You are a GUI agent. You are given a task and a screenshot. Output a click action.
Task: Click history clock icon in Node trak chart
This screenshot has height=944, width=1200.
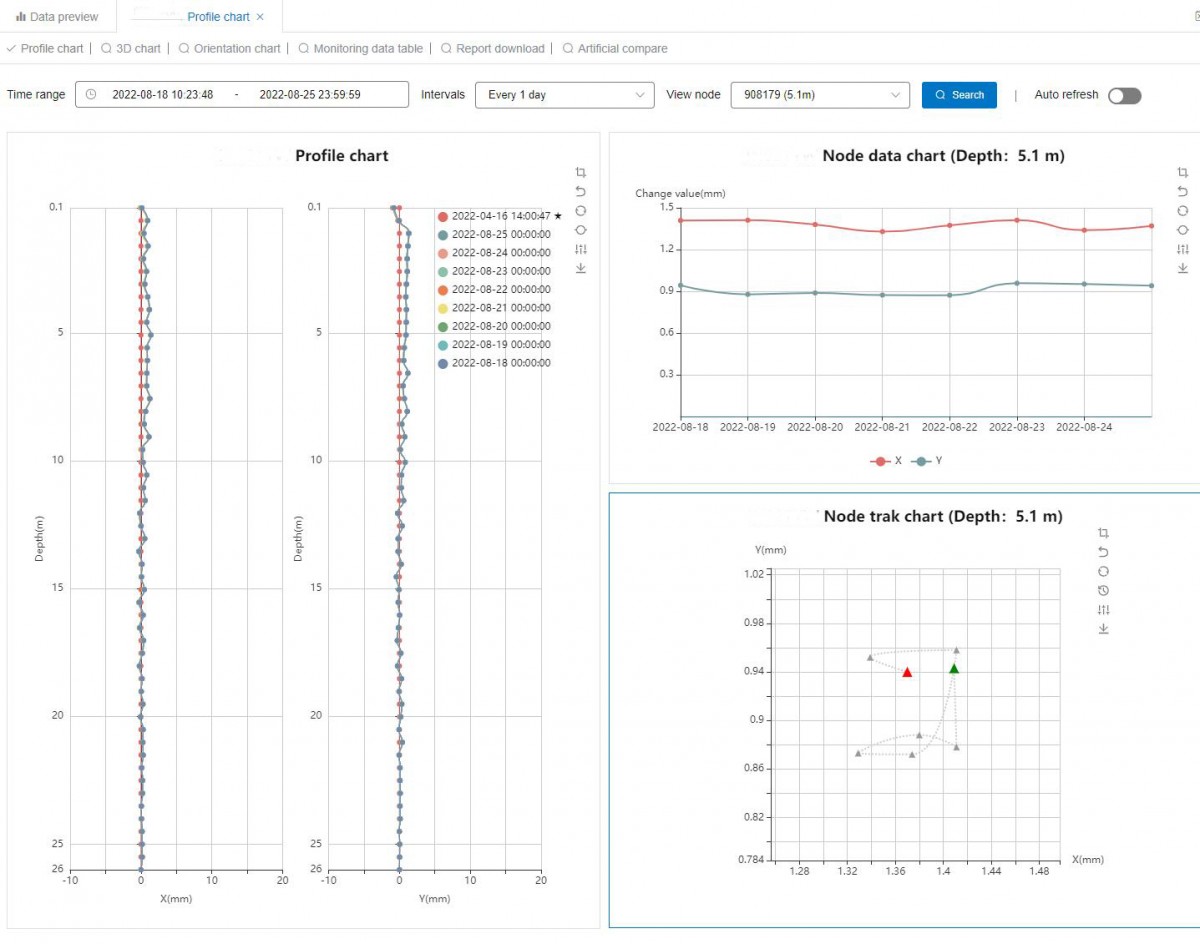click(1104, 590)
